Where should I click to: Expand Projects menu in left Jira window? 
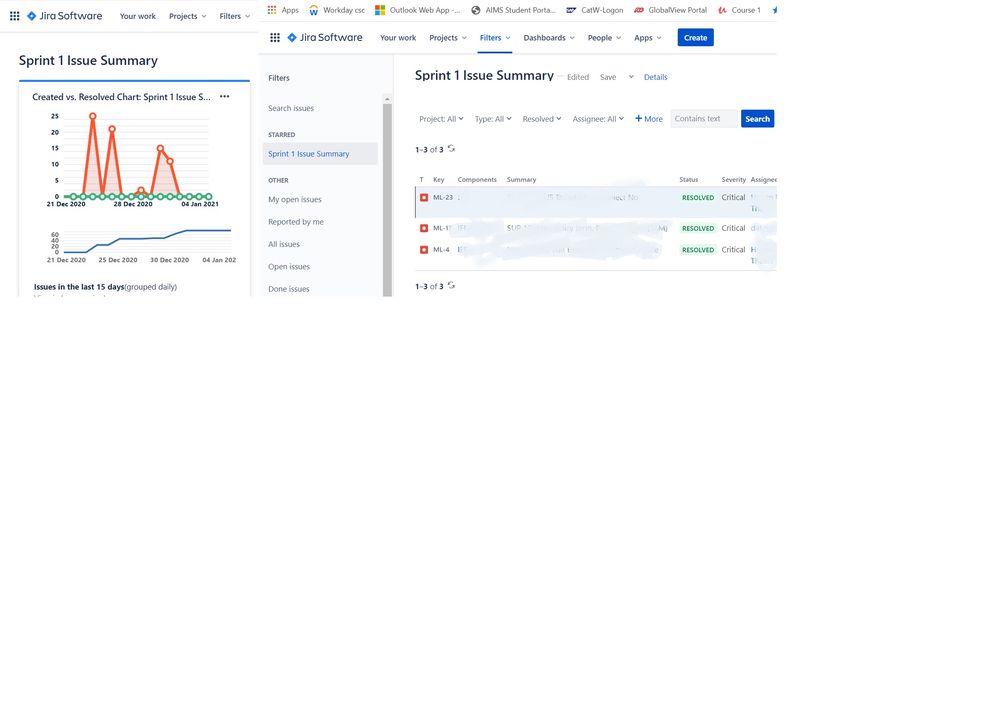187,16
